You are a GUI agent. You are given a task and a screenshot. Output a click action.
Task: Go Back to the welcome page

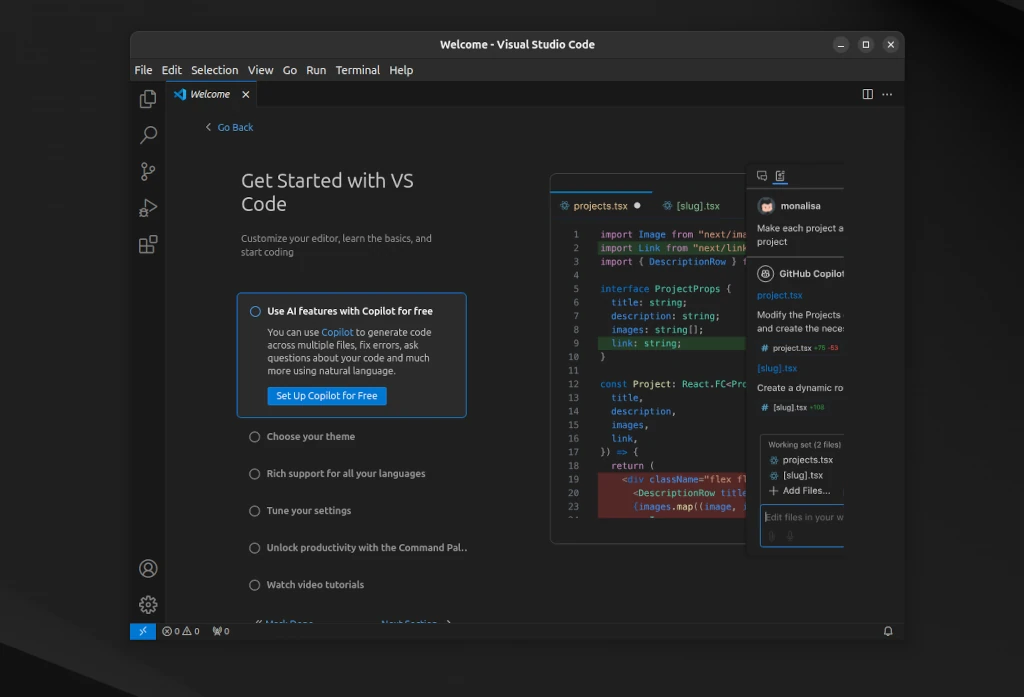(x=229, y=127)
